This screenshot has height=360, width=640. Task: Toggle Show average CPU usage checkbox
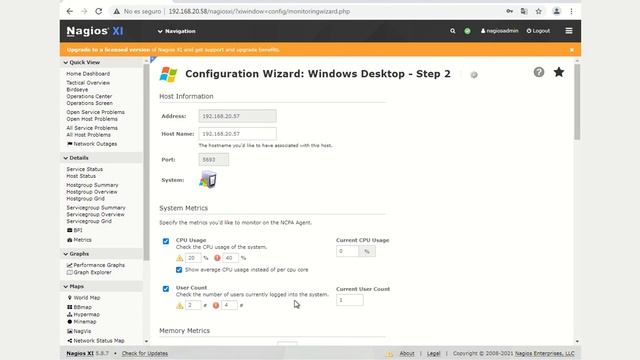click(x=179, y=270)
